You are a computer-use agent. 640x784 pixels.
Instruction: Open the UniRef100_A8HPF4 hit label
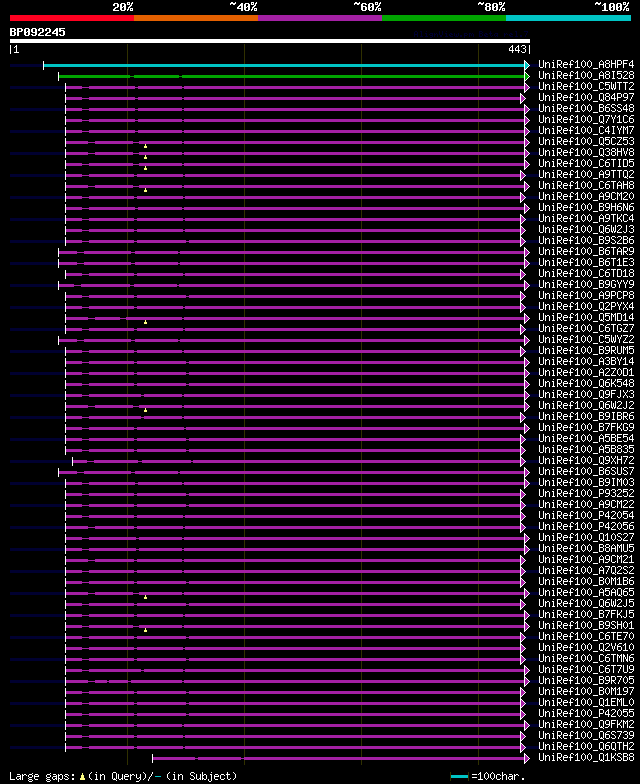(x=586, y=64)
